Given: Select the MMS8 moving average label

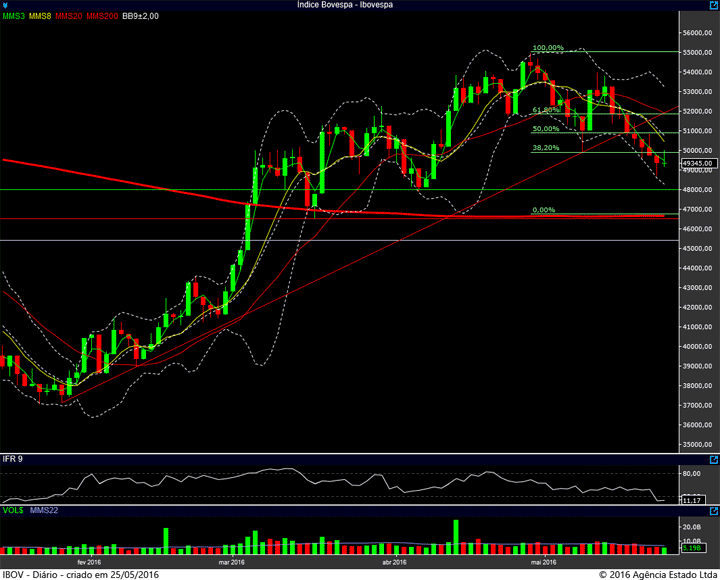Looking at the screenshot, I should click(x=40, y=16).
